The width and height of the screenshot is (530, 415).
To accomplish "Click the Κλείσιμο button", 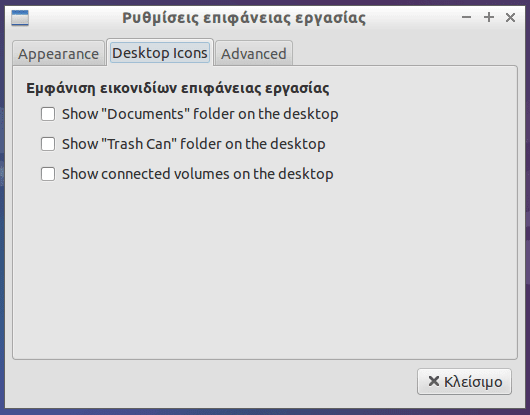I will pyautogui.click(x=464, y=382).
